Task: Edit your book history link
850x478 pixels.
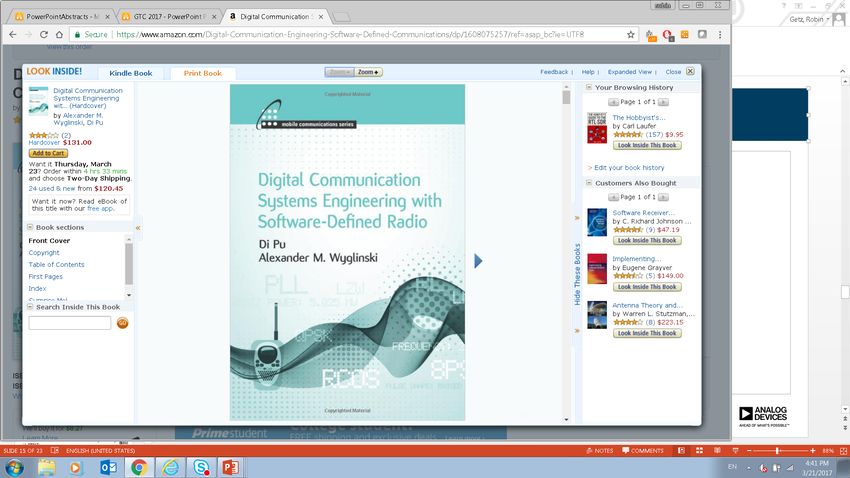Action: point(629,168)
